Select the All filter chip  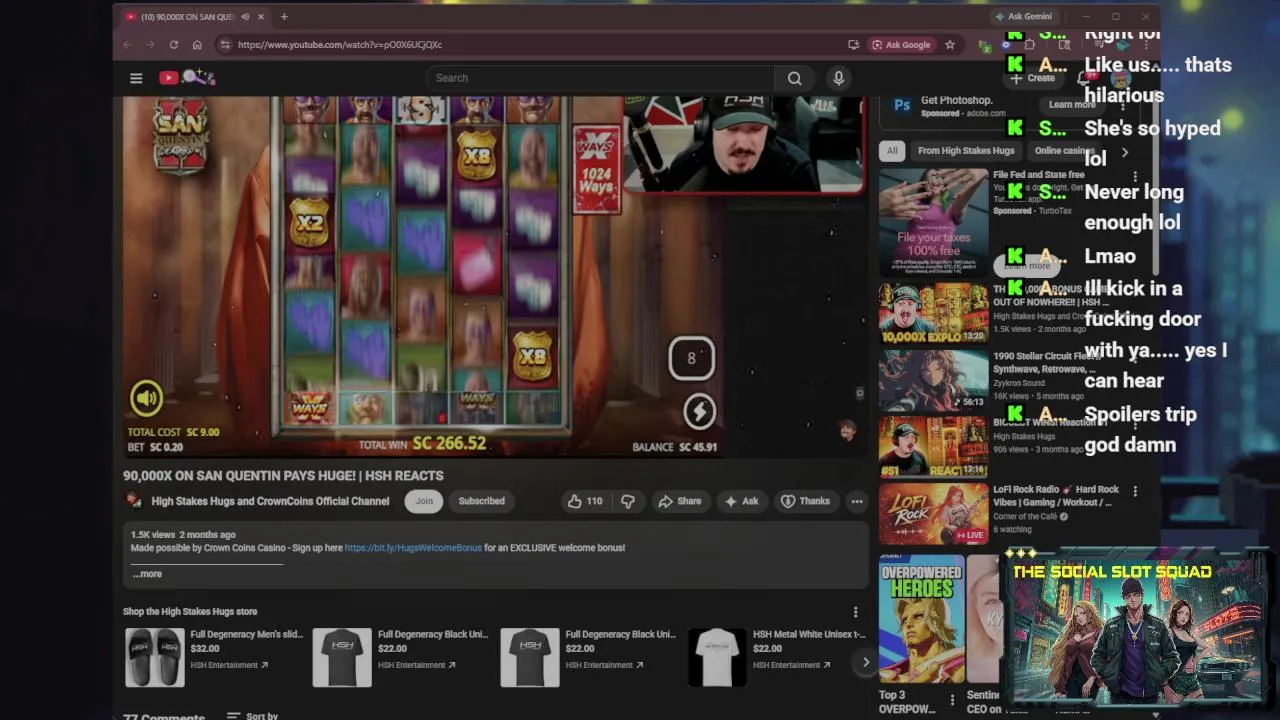point(892,151)
